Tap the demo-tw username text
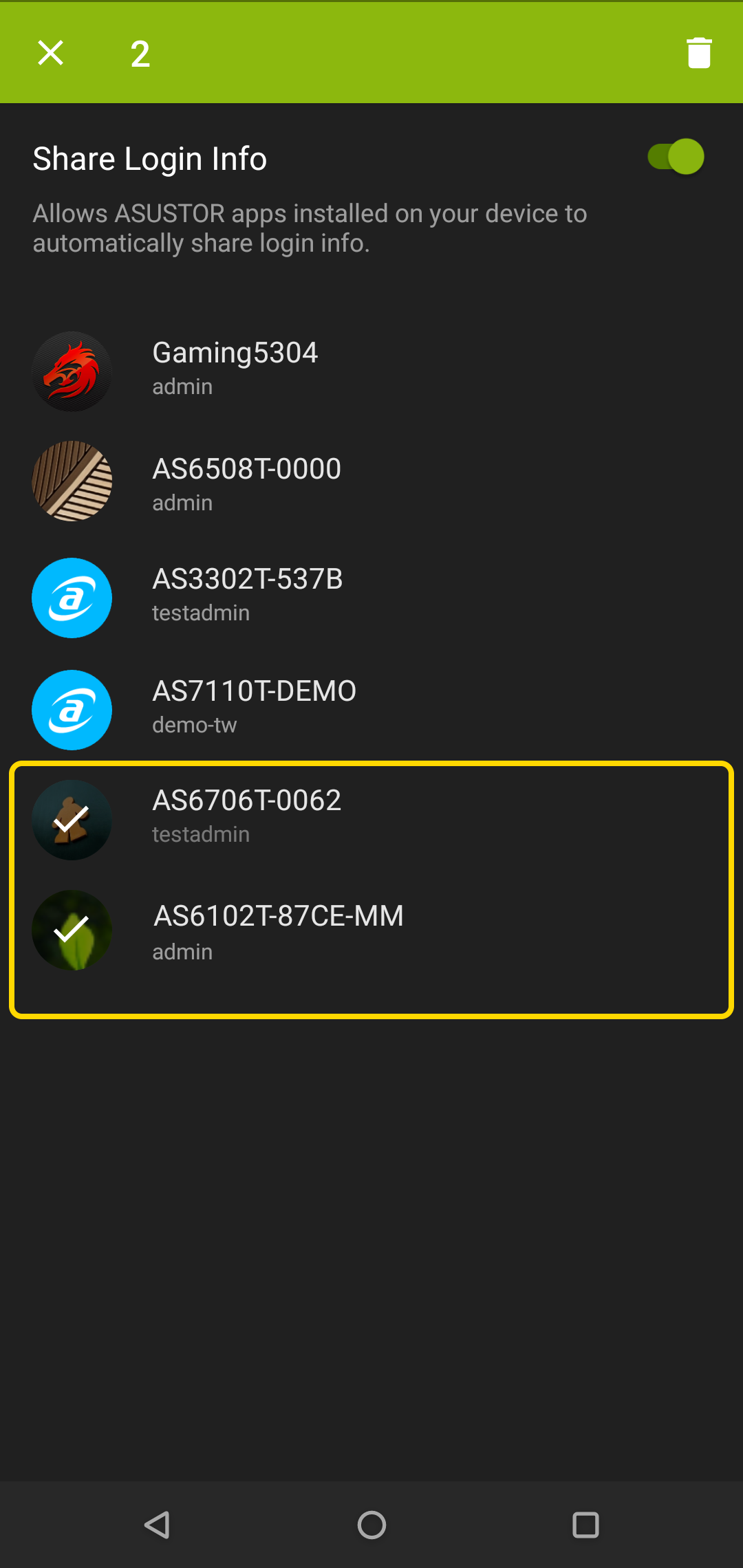The width and height of the screenshot is (743, 1568). pyautogui.click(x=194, y=725)
